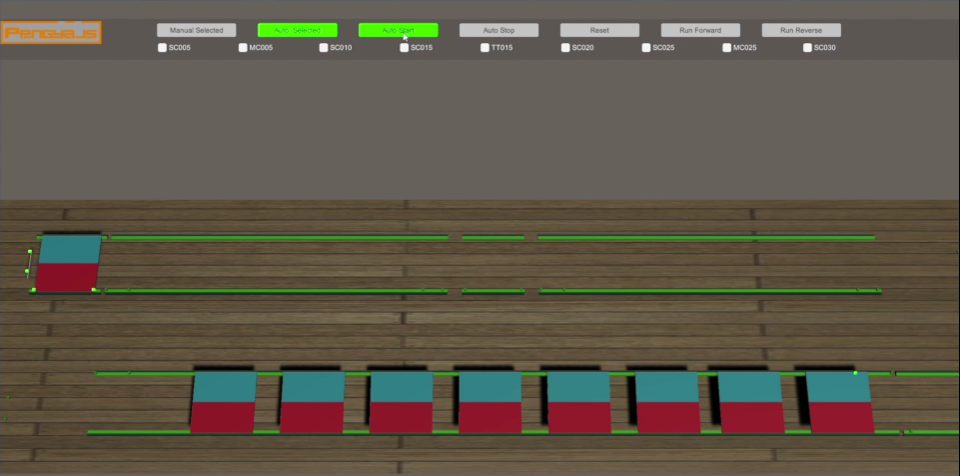Check the SC020 checkbox
Image resolution: width=960 pixels, height=476 pixels.
pos(566,47)
